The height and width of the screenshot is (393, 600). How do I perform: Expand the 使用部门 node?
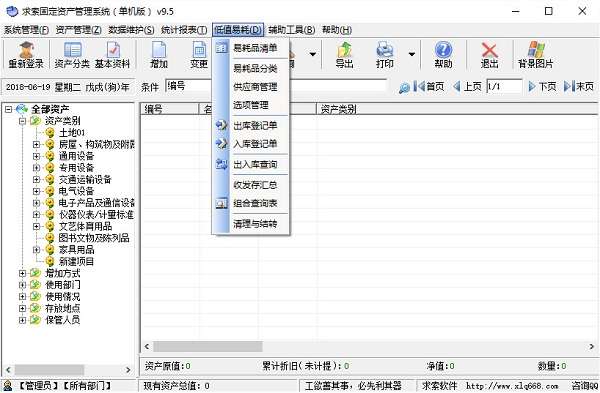click(x=22, y=285)
